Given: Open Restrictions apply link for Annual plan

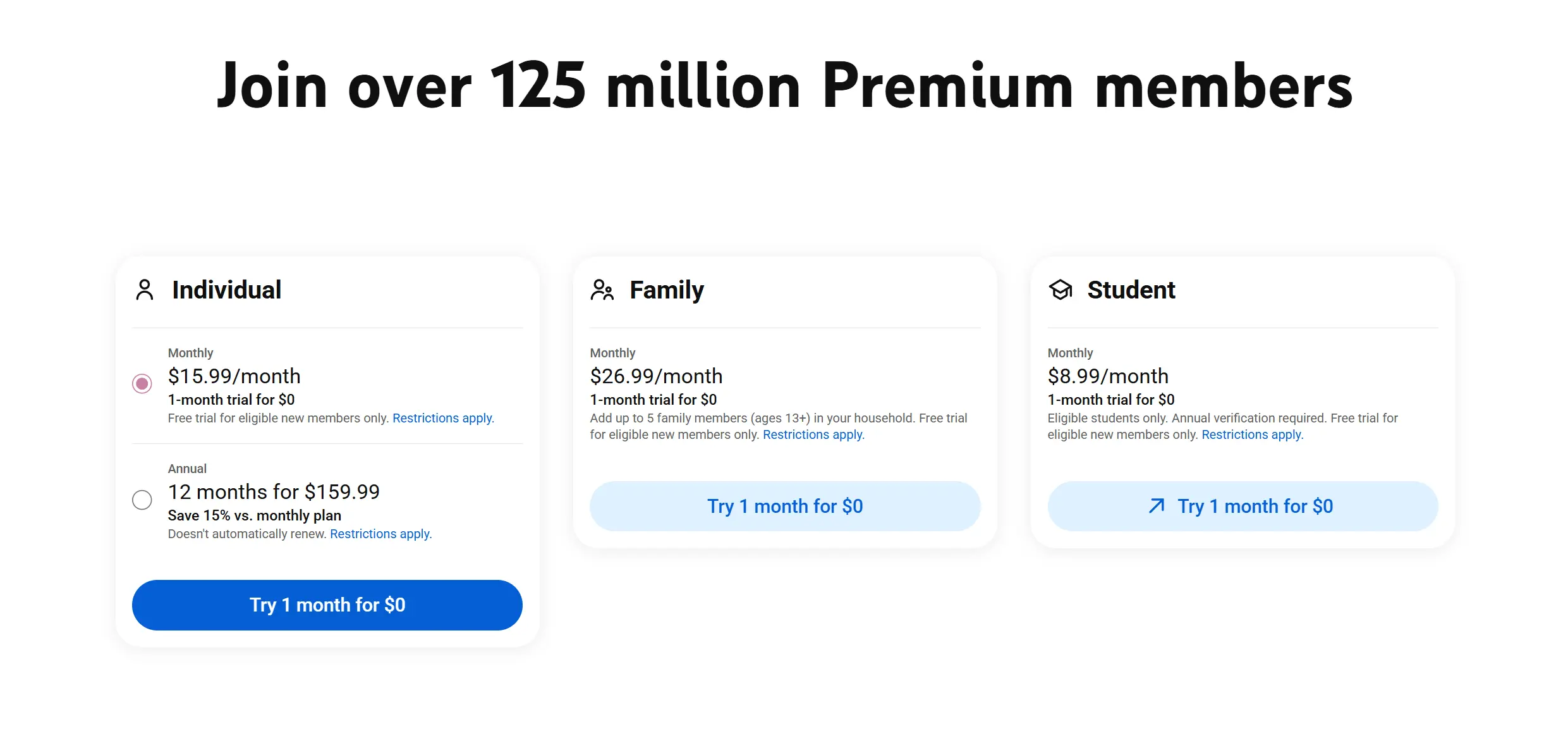Looking at the screenshot, I should pyautogui.click(x=380, y=534).
